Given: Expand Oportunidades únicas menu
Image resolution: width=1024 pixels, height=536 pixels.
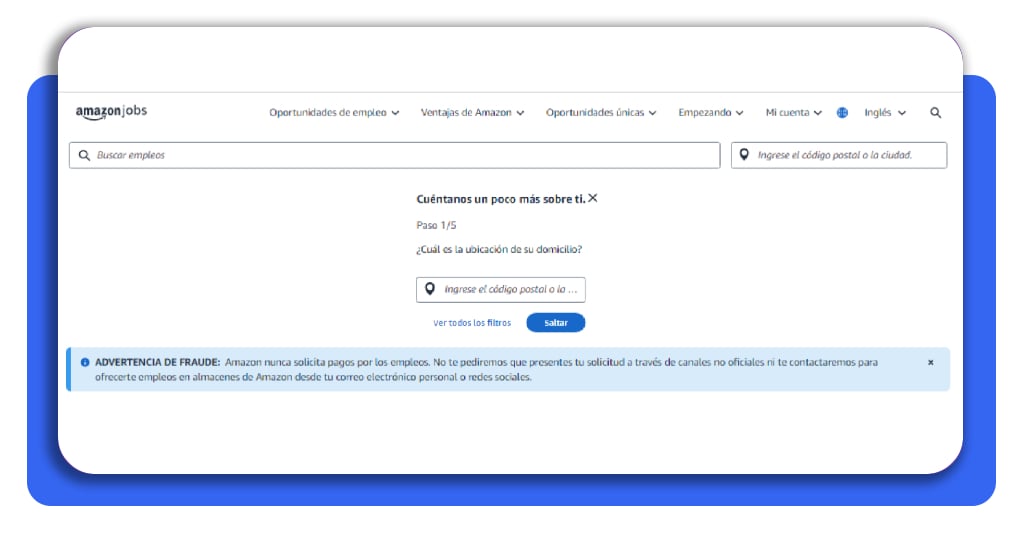Looking at the screenshot, I should (601, 113).
